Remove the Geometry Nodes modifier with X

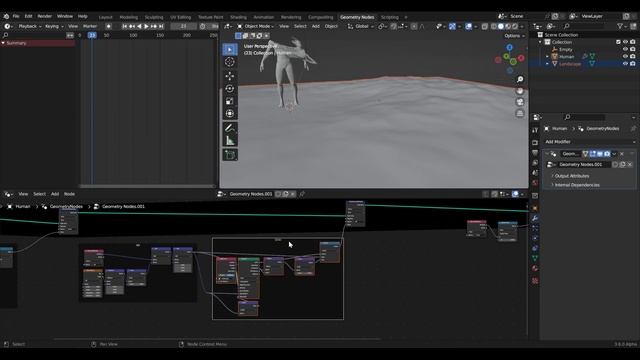click(622, 154)
